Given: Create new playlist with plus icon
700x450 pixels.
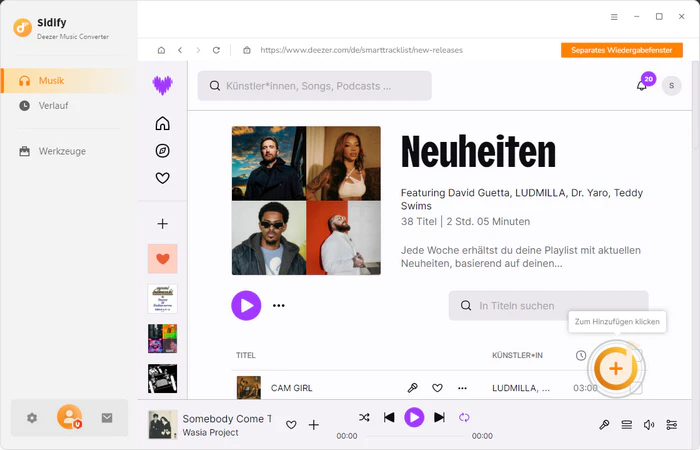Looking at the screenshot, I should click(162, 224).
